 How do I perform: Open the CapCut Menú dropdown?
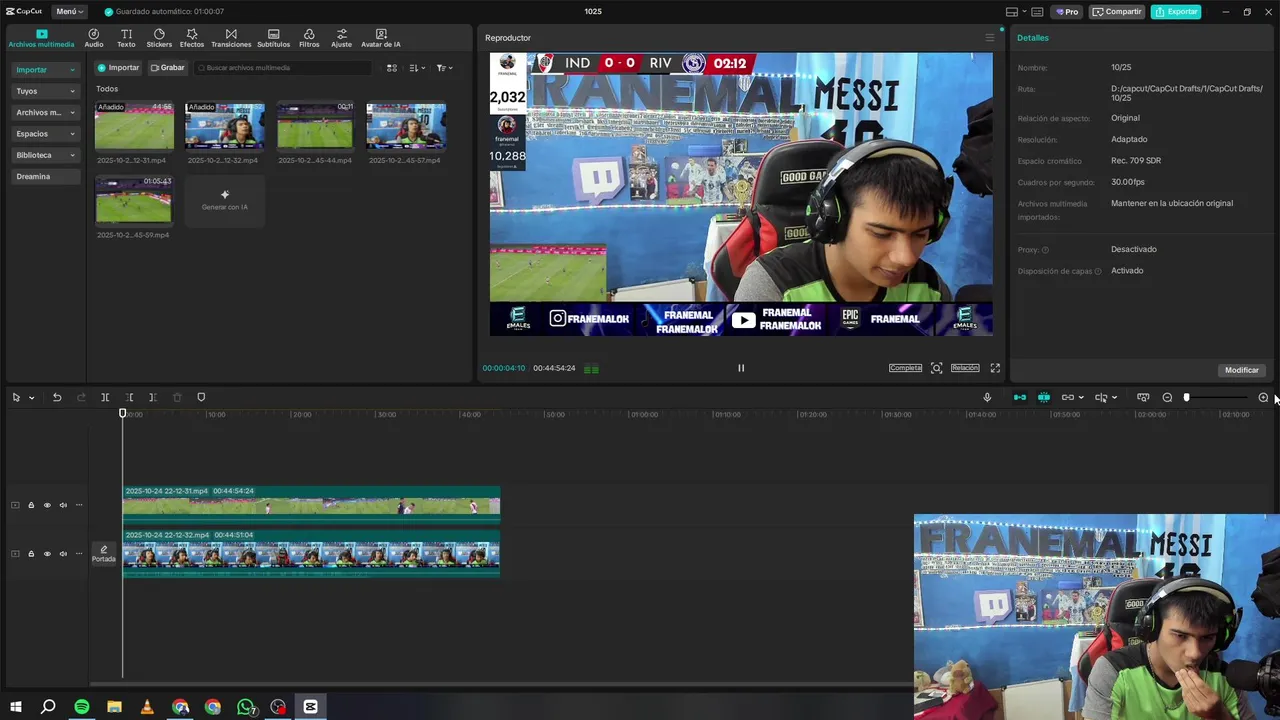pos(69,12)
